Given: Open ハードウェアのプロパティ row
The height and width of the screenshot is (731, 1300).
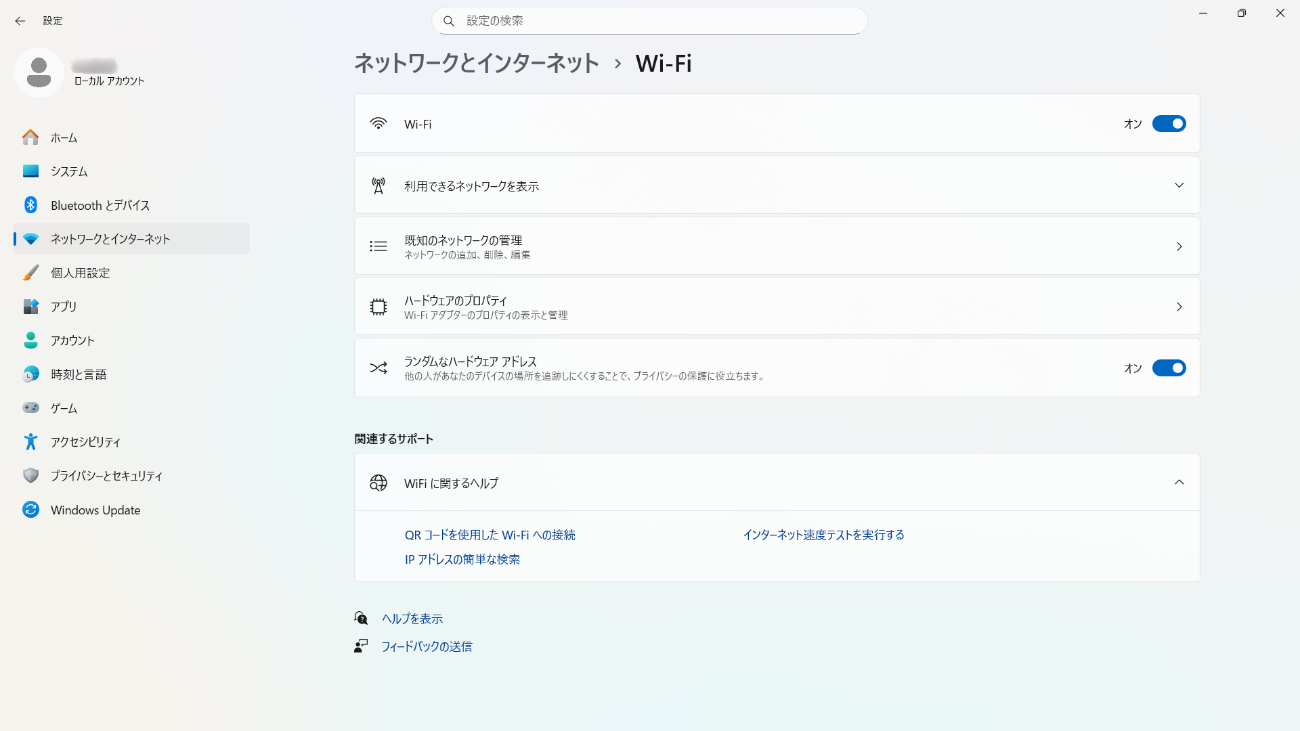Looking at the screenshot, I should click(x=776, y=307).
